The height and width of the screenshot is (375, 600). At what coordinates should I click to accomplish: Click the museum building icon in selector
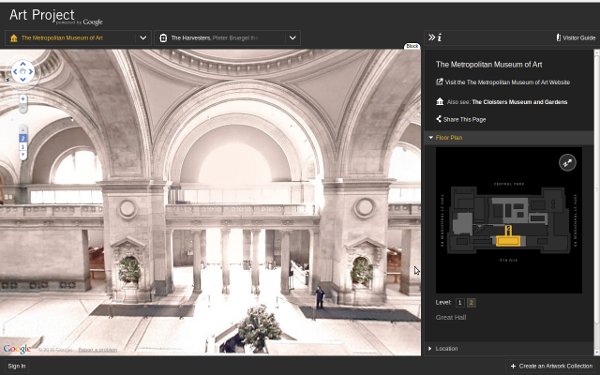(14, 38)
